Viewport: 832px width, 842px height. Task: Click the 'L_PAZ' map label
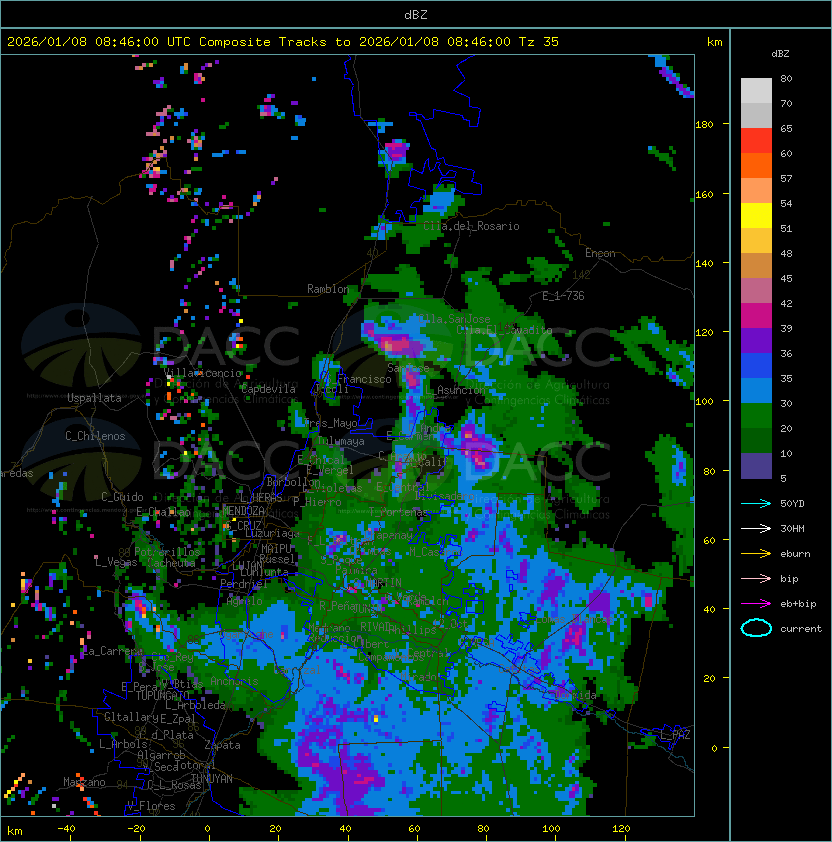coord(675,735)
